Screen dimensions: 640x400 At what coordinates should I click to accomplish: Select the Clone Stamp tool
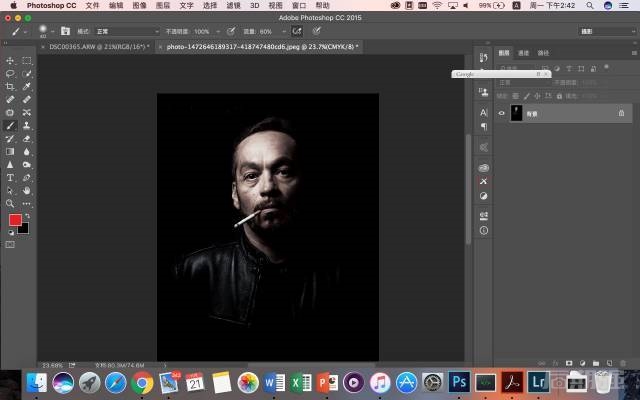[27, 125]
